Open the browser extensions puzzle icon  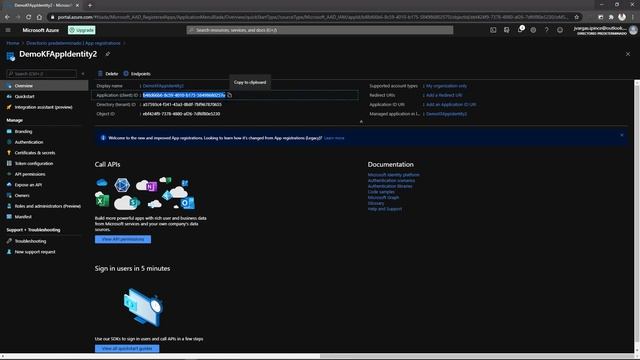point(611,17)
